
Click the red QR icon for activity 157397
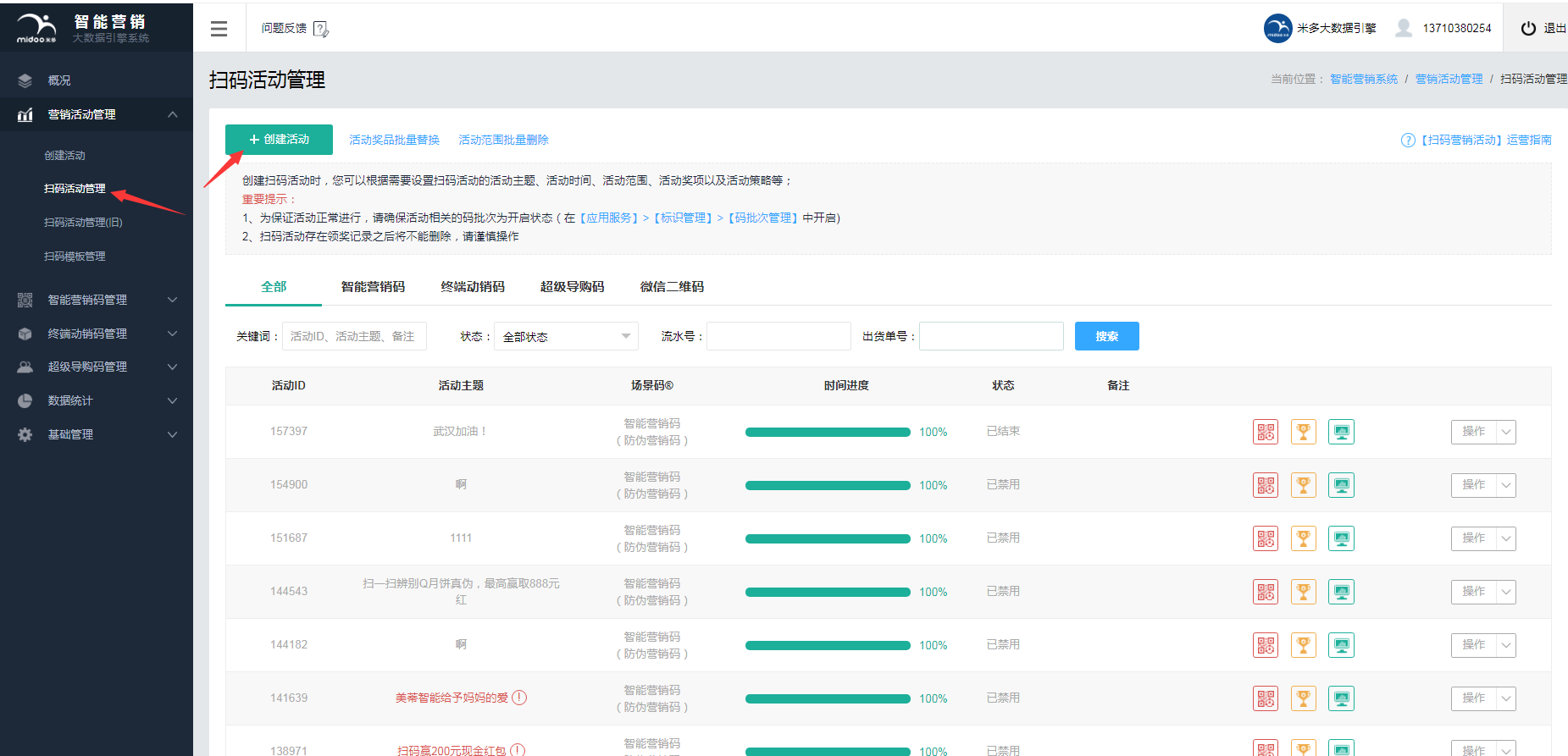click(1266, 432)
